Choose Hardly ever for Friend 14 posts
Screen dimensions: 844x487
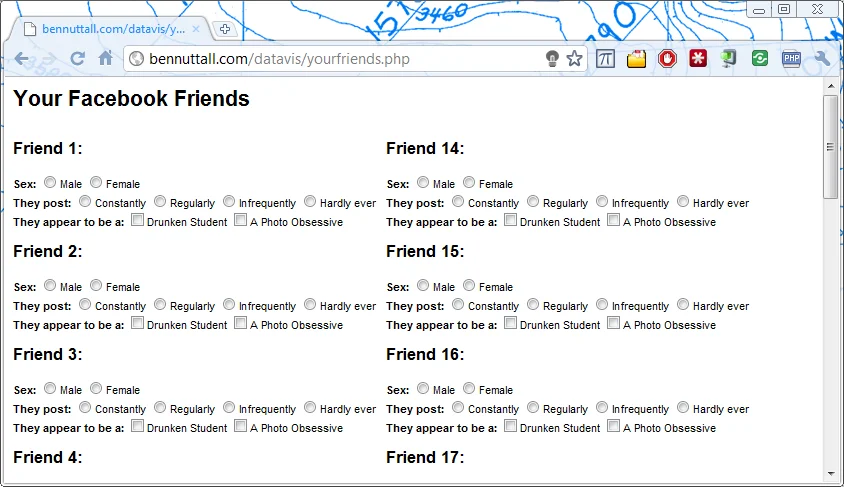[683, 201]
